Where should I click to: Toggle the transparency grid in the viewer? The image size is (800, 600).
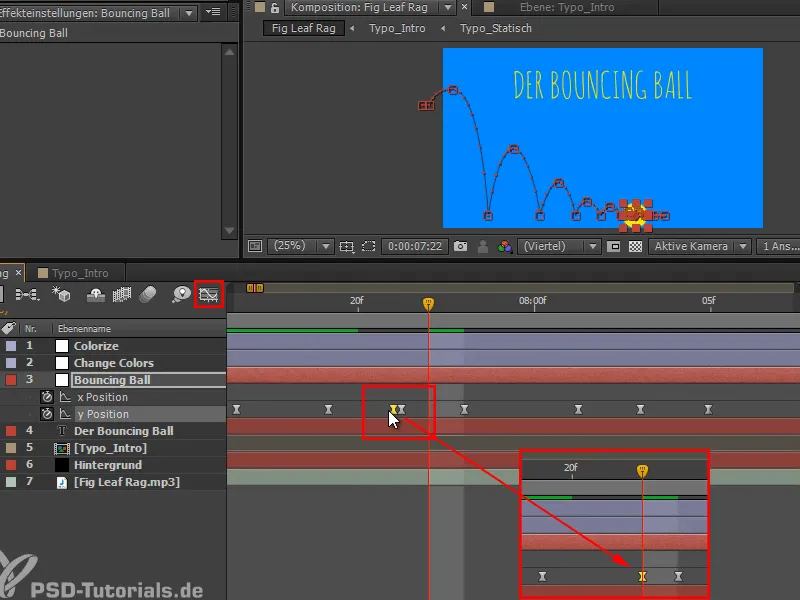634,246
